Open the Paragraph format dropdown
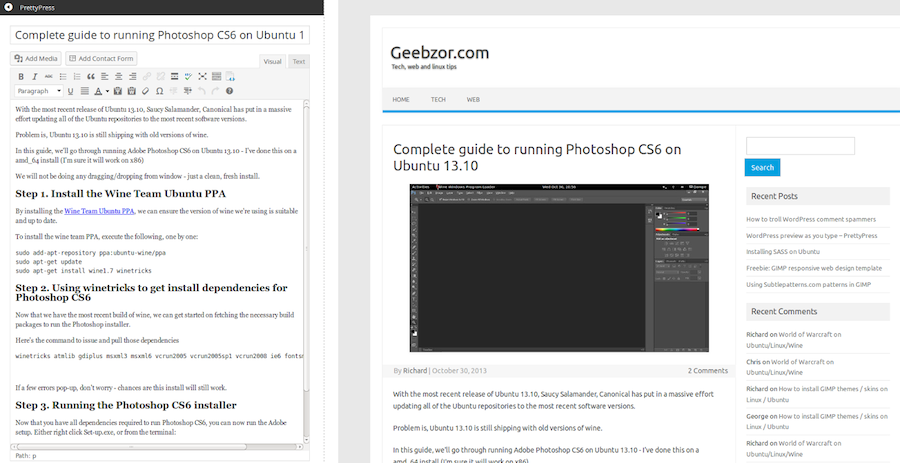The image size is (900, 463). (x=38, y=91)
